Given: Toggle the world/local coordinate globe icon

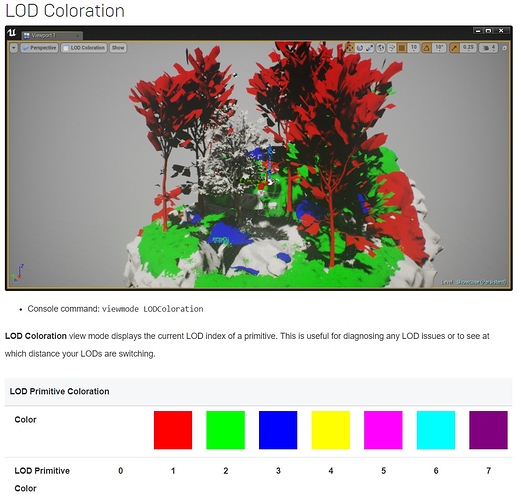Looking at the screenshot, I should tap(381, 48).
